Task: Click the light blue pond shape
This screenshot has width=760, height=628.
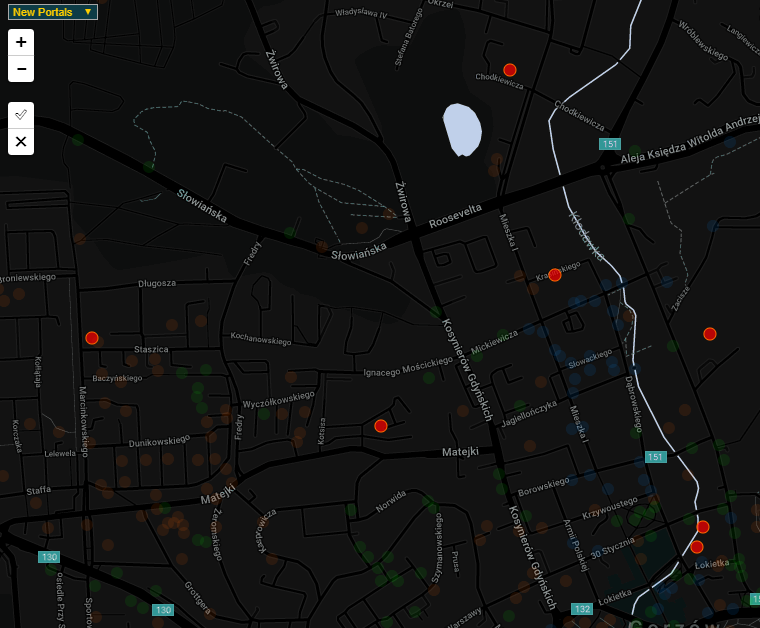Action: point(462,130)
